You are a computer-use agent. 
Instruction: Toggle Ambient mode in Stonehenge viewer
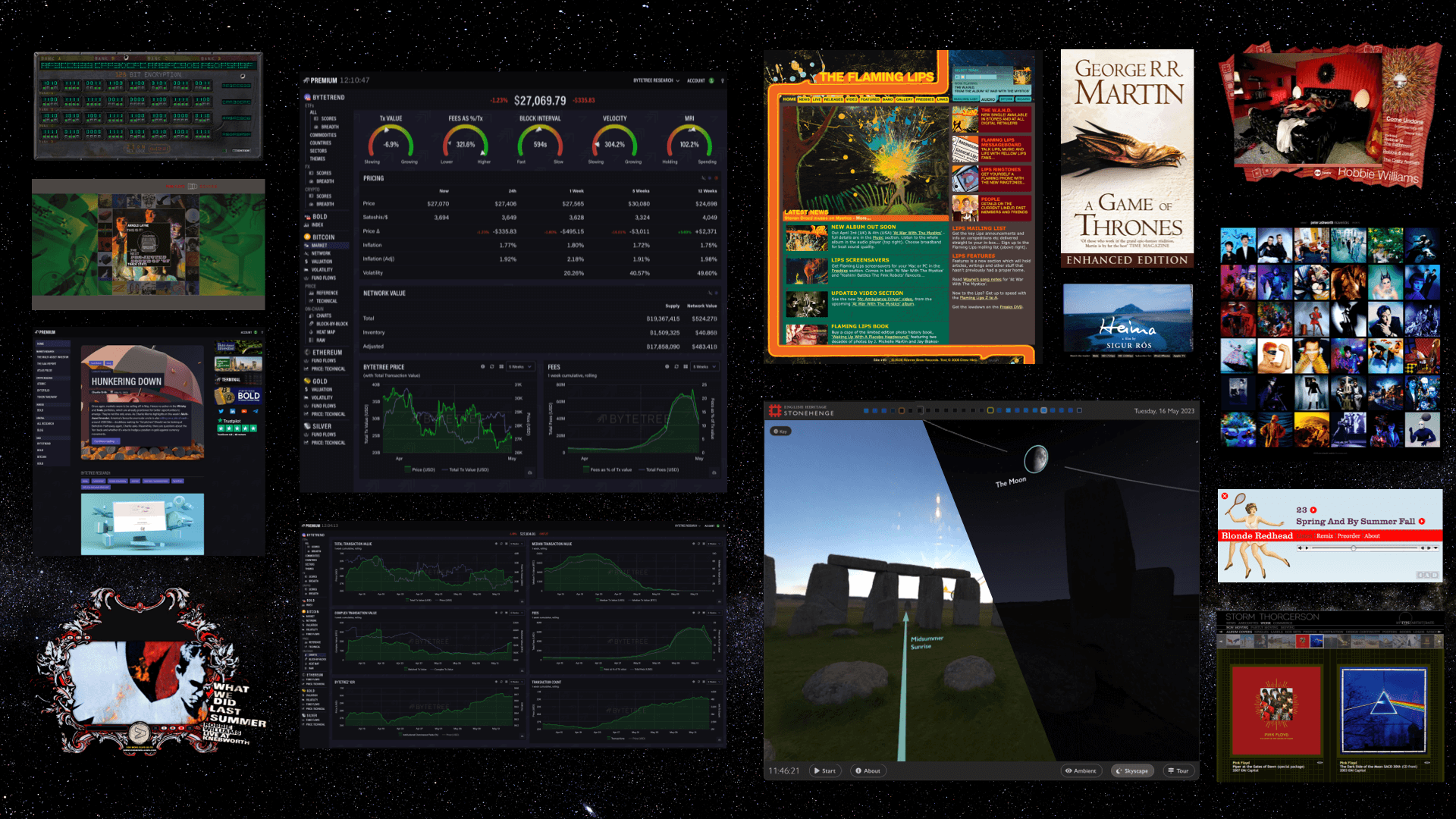click(x=1081, y=770)
